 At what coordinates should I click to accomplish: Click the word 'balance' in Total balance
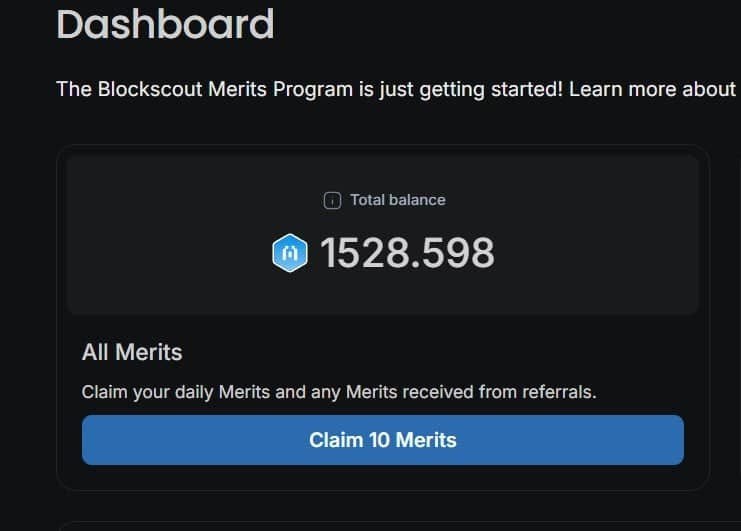pos(417,200)
